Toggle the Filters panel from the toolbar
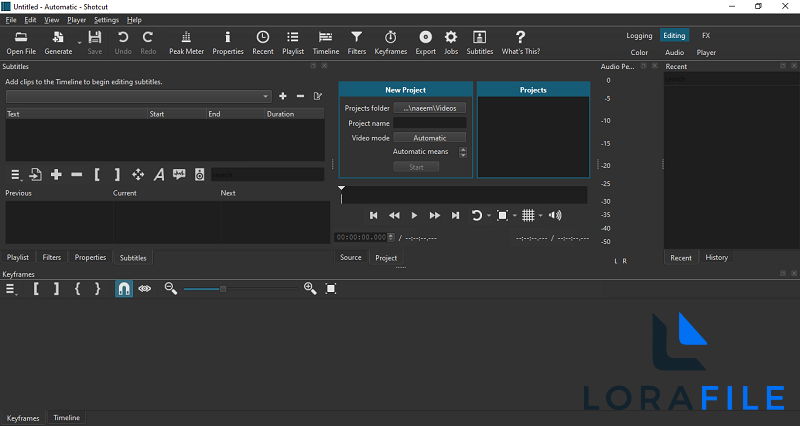Image resolution: width=800 pixels, height=426 pixels. click(357, 43)
